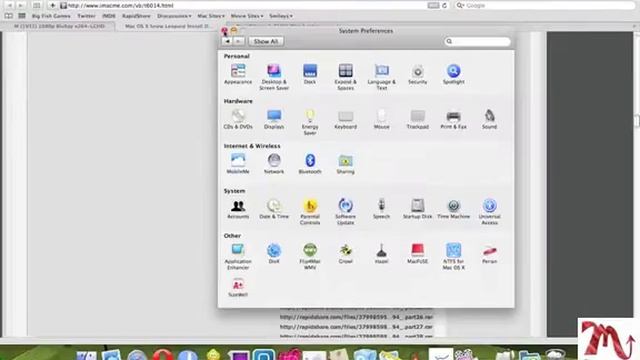Open the MobileMe preference pane

(238, 164)
